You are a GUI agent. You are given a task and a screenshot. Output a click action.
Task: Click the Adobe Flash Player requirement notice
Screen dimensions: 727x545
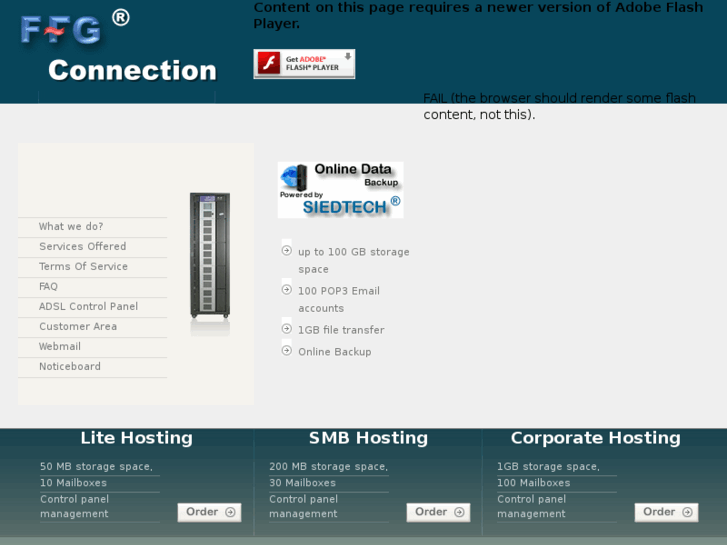pos(478,15)
